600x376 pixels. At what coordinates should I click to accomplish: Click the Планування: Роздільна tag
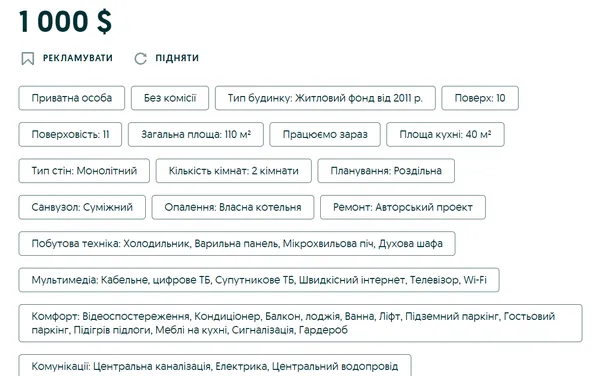point(386,171)
